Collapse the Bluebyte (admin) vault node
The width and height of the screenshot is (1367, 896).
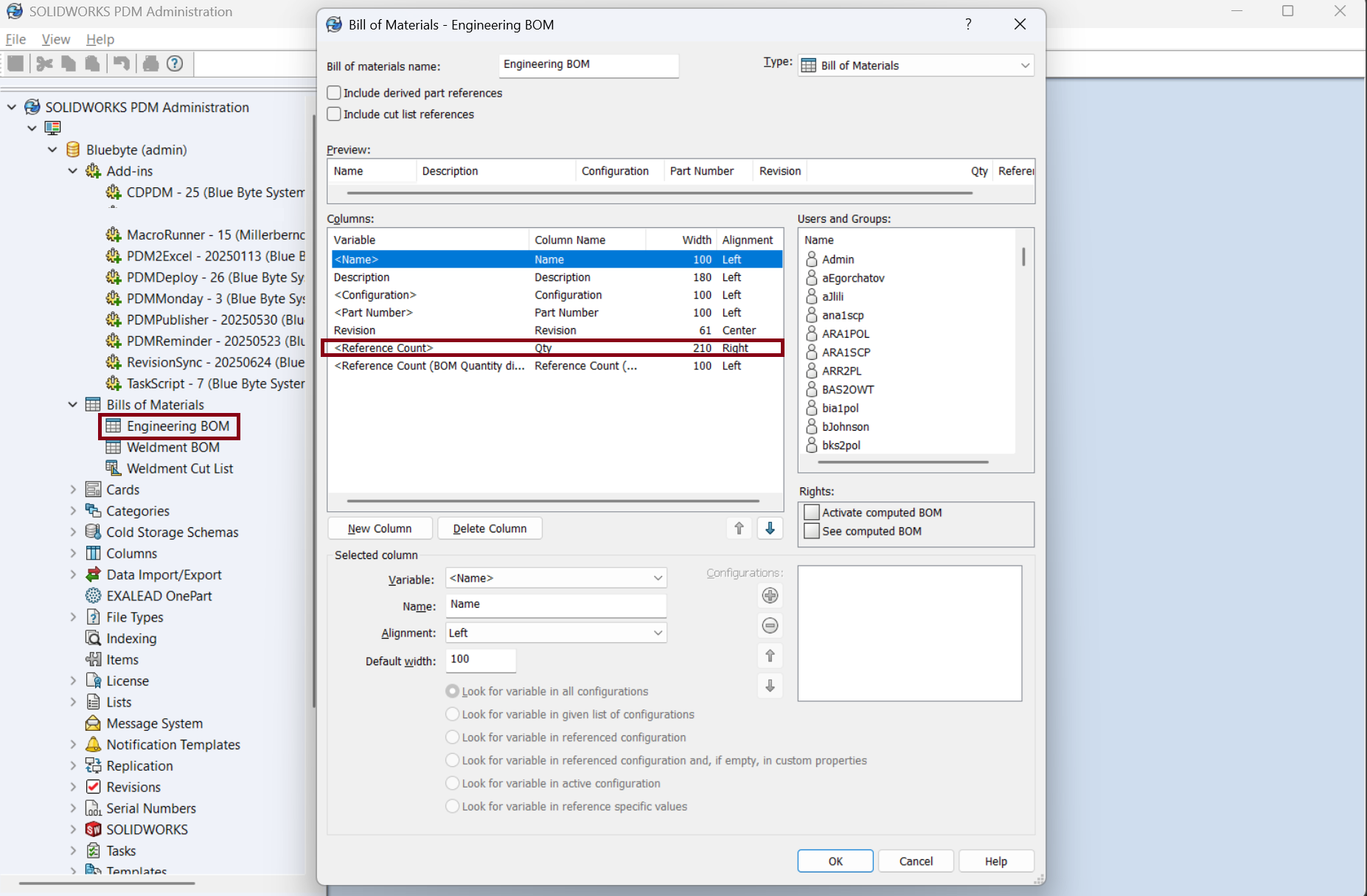52,150
